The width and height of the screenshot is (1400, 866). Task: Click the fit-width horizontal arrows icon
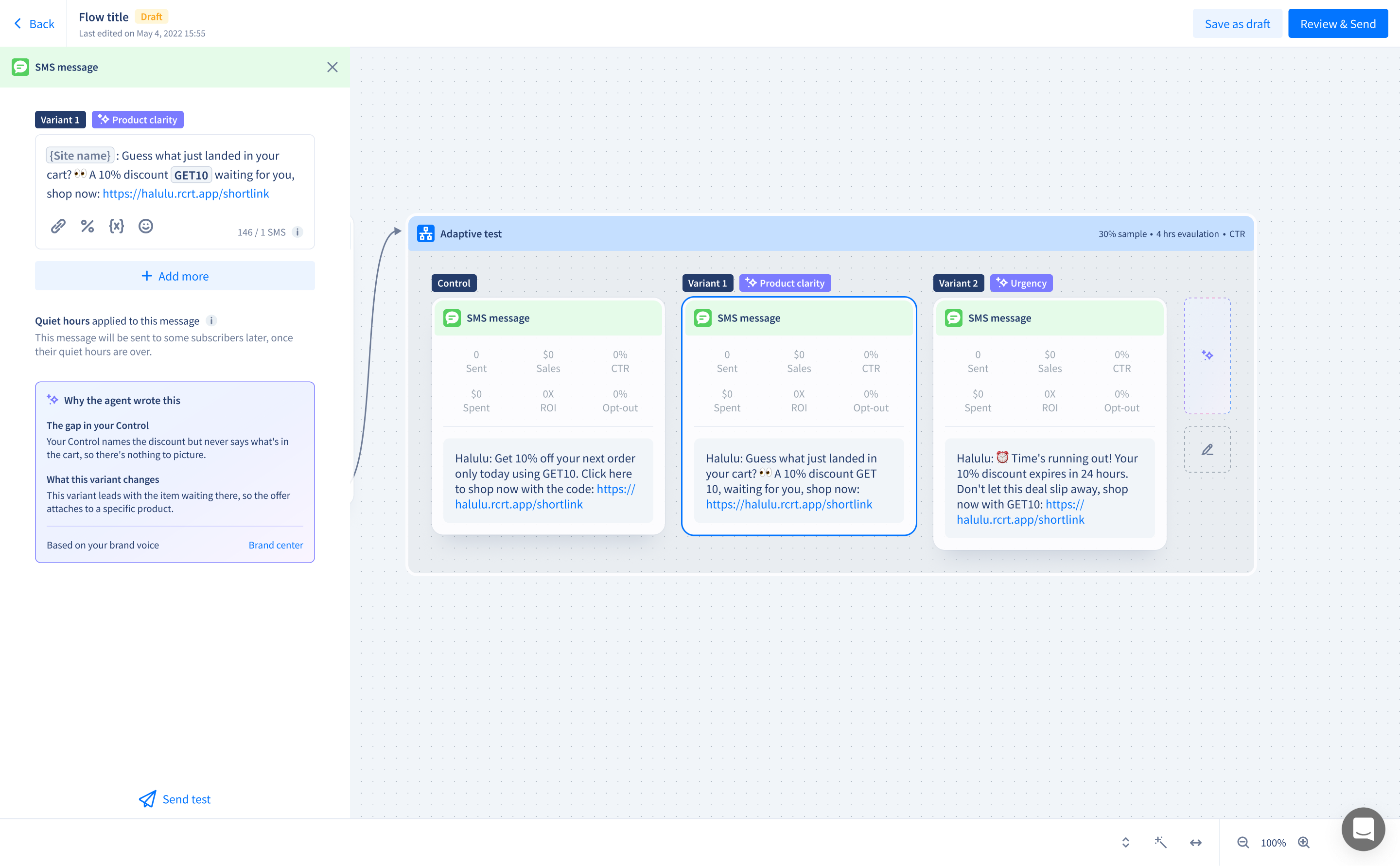(1195, 843)
